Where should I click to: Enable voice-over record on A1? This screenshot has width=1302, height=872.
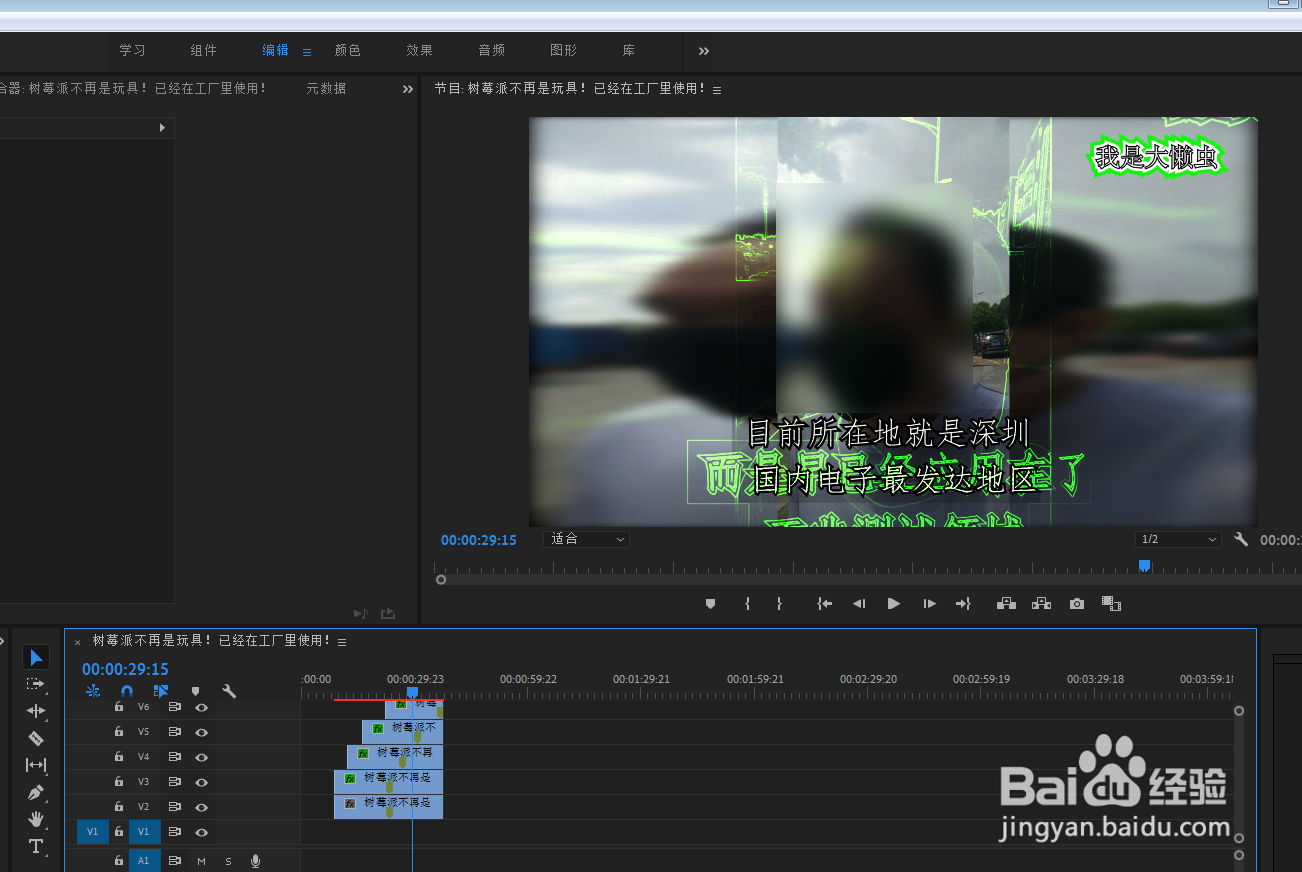coord(256,861)
